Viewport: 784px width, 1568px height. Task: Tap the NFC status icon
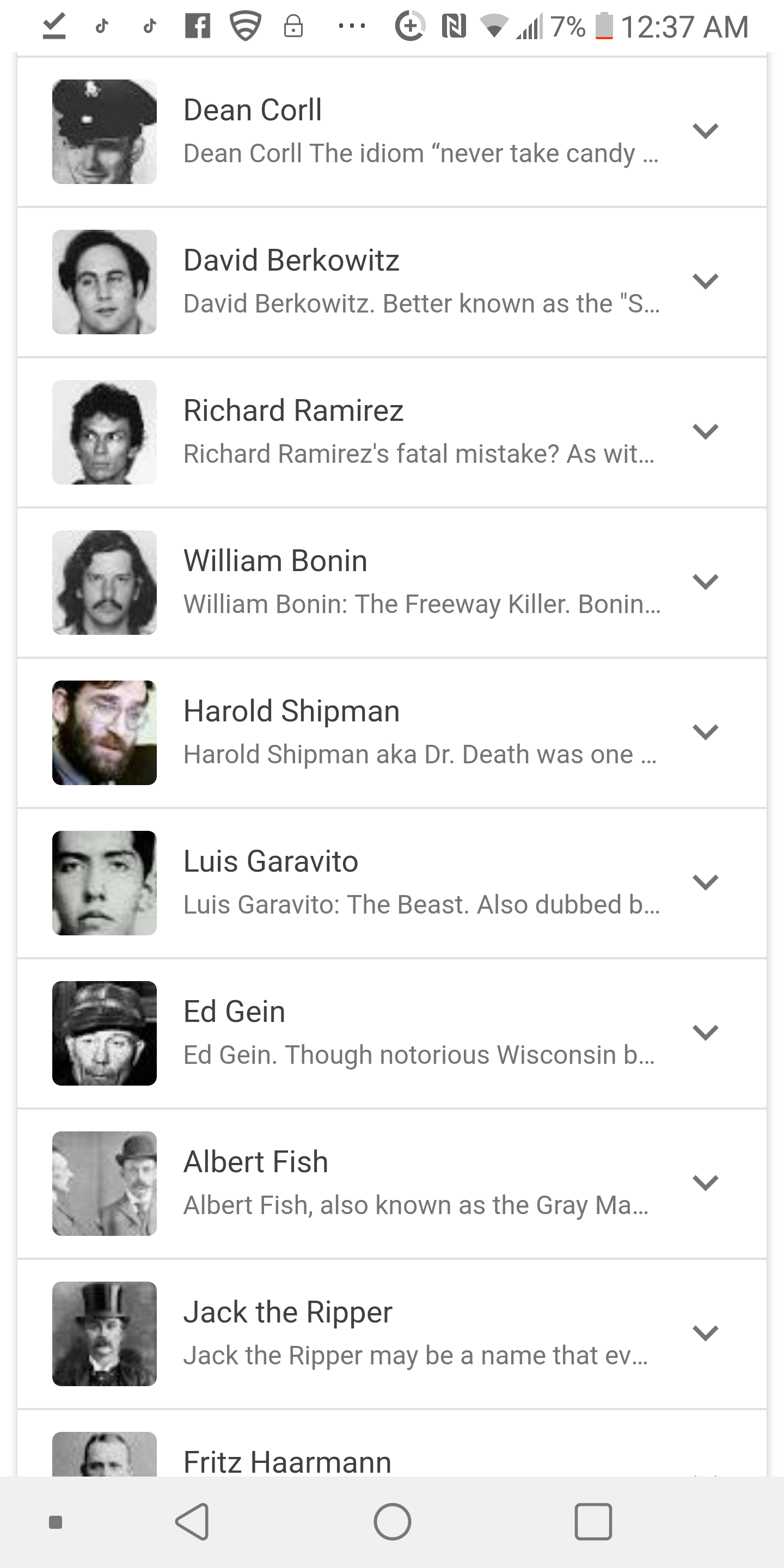coord(454,27)
